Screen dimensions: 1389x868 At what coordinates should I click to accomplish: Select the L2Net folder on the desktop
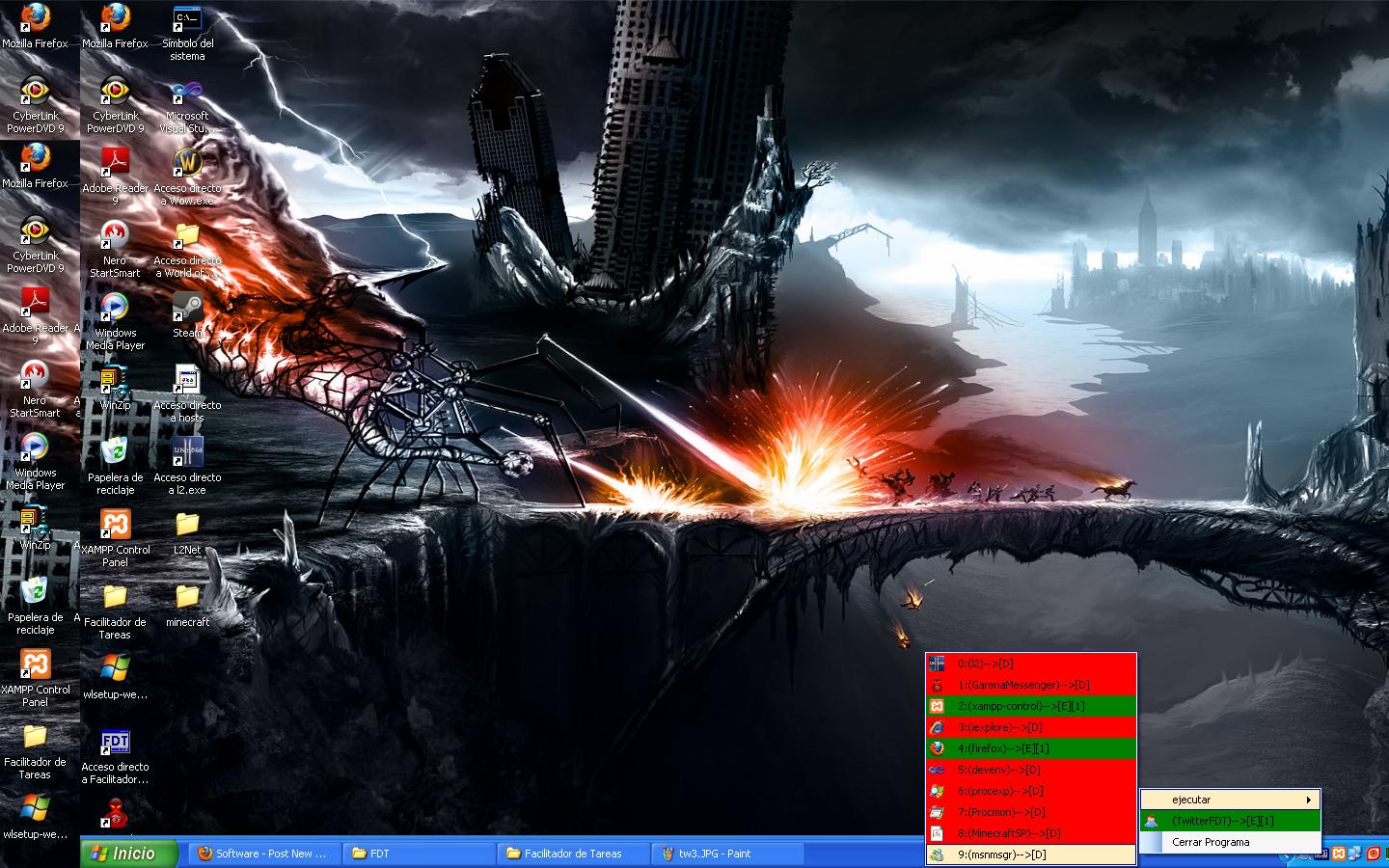(187, 533)
